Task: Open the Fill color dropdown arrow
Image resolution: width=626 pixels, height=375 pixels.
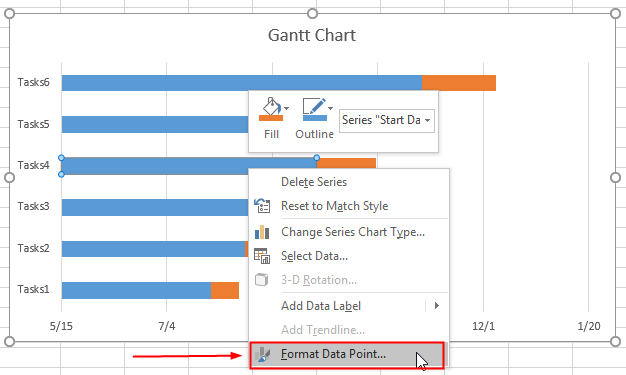Action: point(287,108)
